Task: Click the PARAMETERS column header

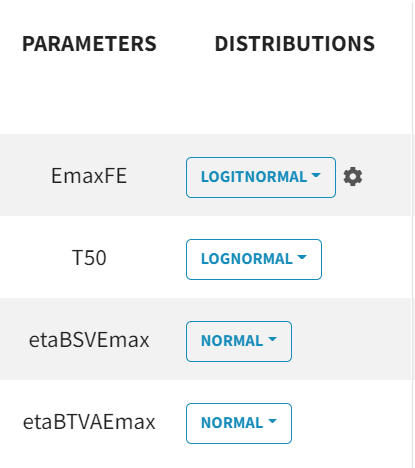Action: (89, 44)
